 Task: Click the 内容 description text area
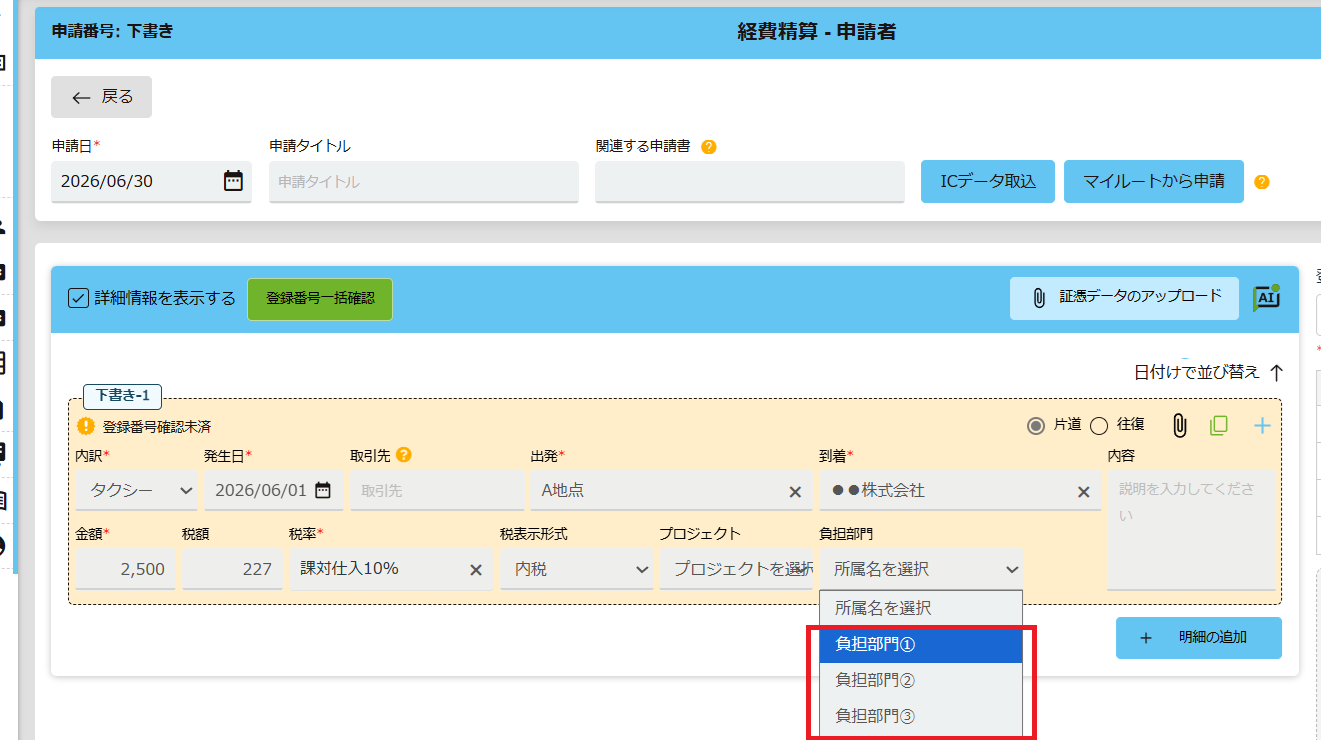(x=1191, y=530)
